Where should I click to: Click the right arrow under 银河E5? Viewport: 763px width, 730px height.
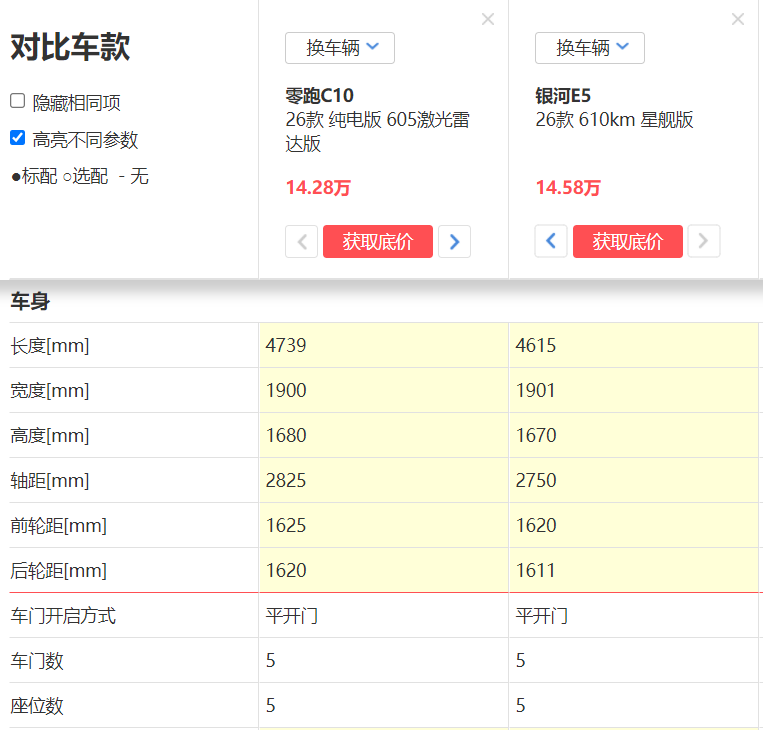(704, 241)
